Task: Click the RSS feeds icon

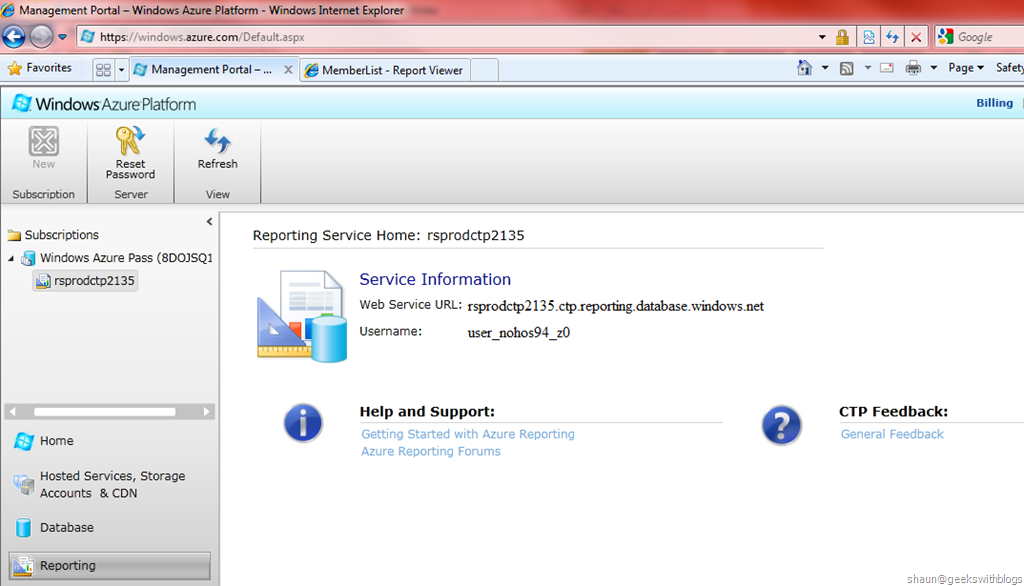Action: coord(846,68)
